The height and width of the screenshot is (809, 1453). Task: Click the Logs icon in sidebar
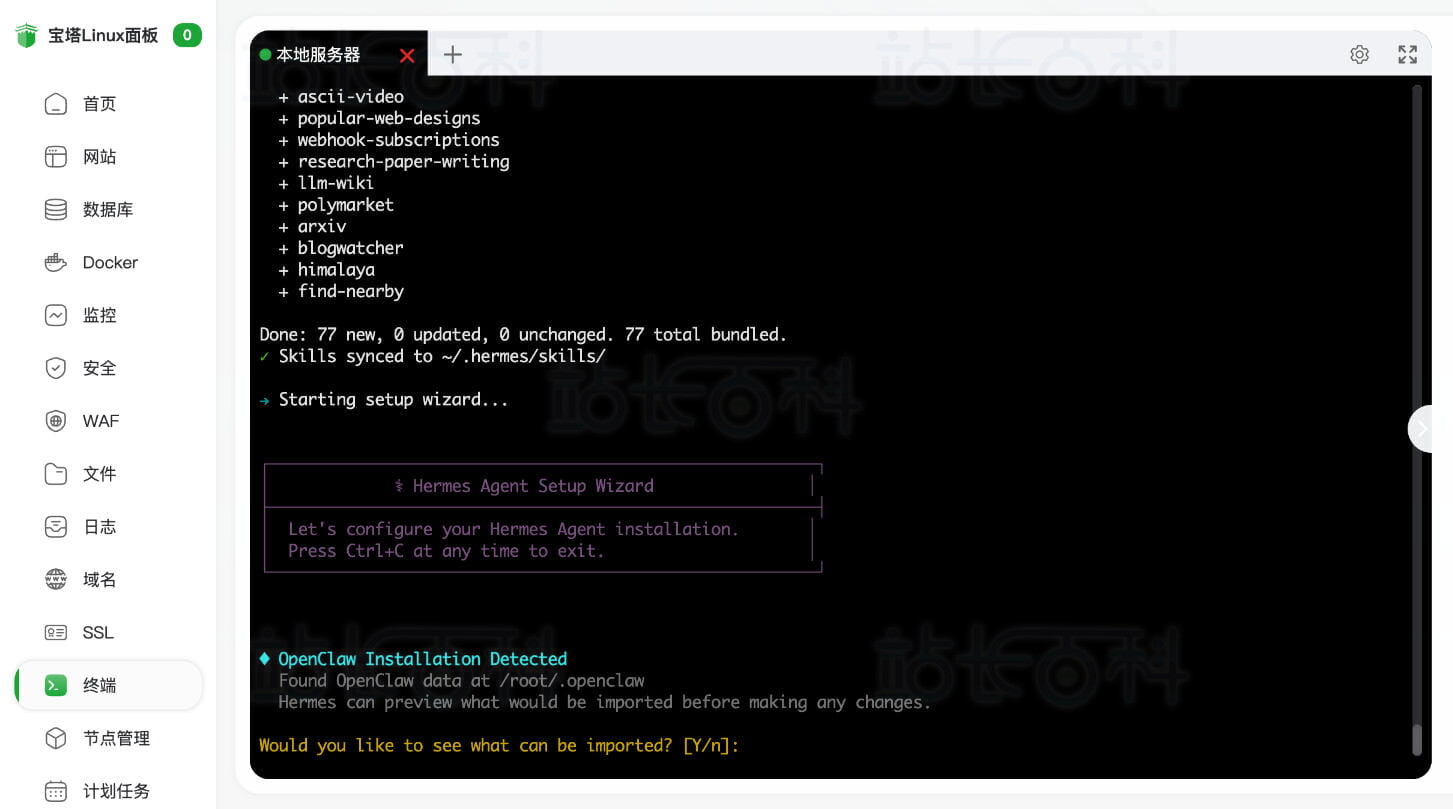coord(56,527)
